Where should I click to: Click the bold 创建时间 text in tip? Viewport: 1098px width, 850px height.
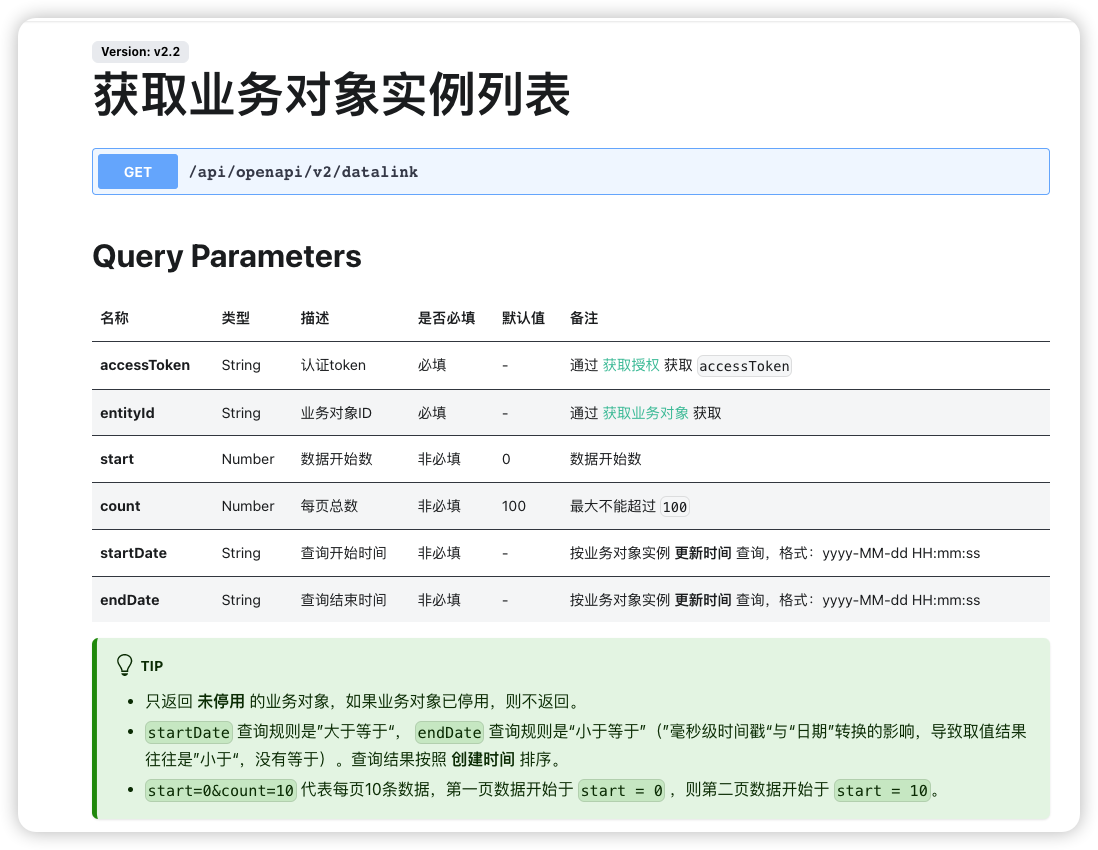(x=483, y=760)
